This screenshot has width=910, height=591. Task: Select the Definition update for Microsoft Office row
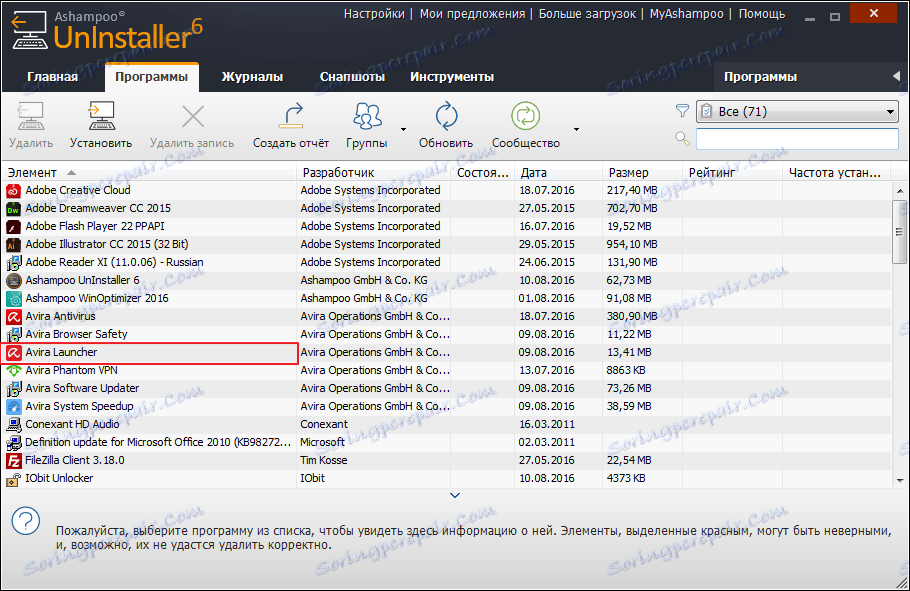point(446,442)
